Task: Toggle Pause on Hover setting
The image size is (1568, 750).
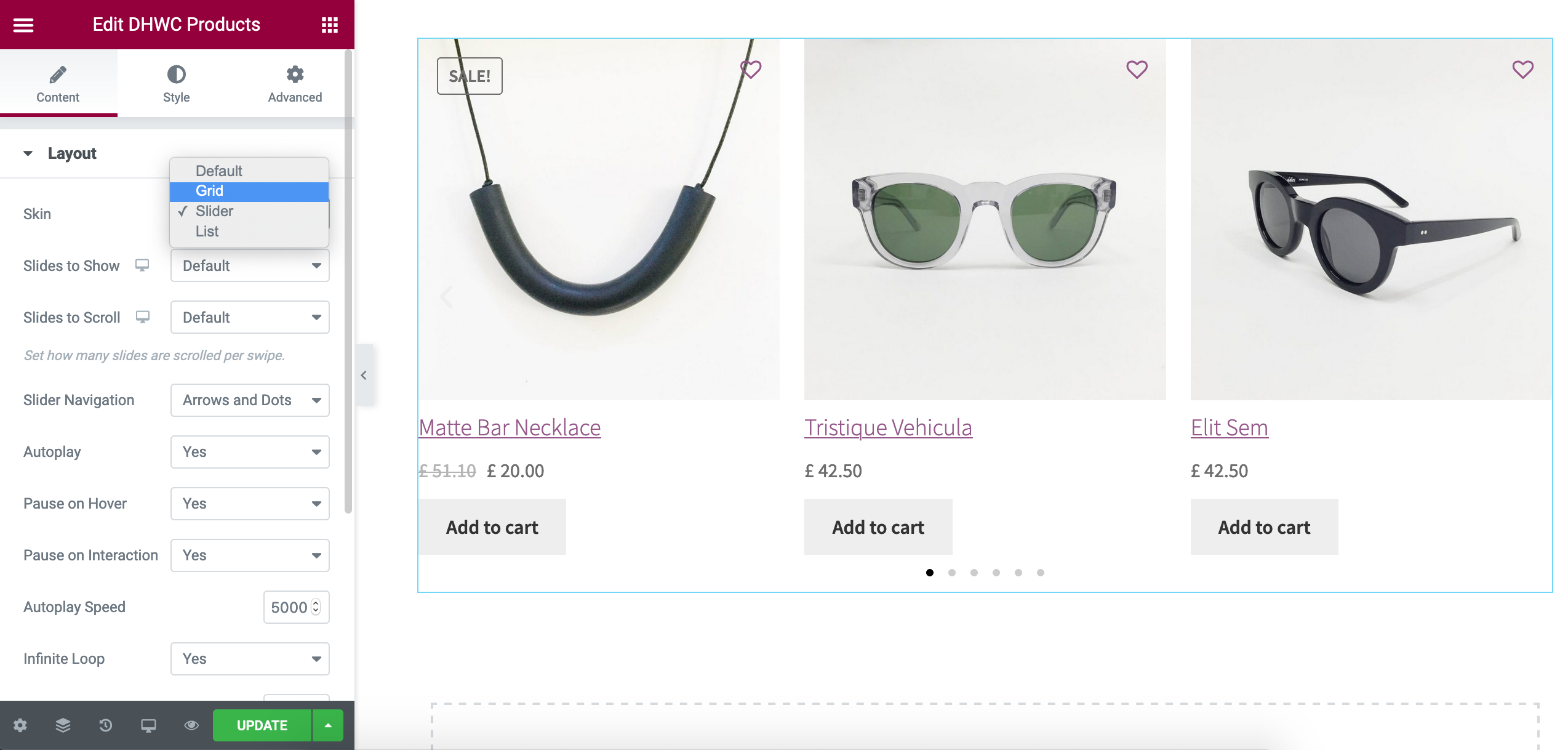Action: 249,503
